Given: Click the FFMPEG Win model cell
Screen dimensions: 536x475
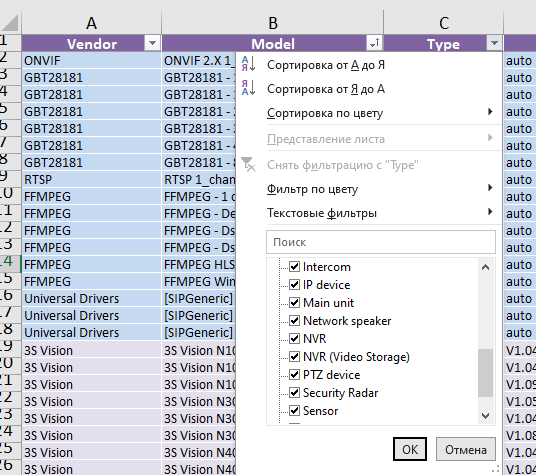Looking at the screenshot, I should [199, 282].
